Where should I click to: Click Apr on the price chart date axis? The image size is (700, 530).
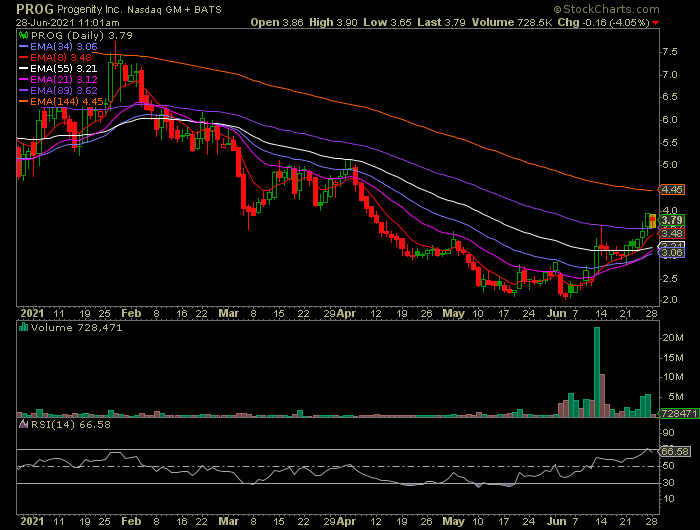pos(346,313)
